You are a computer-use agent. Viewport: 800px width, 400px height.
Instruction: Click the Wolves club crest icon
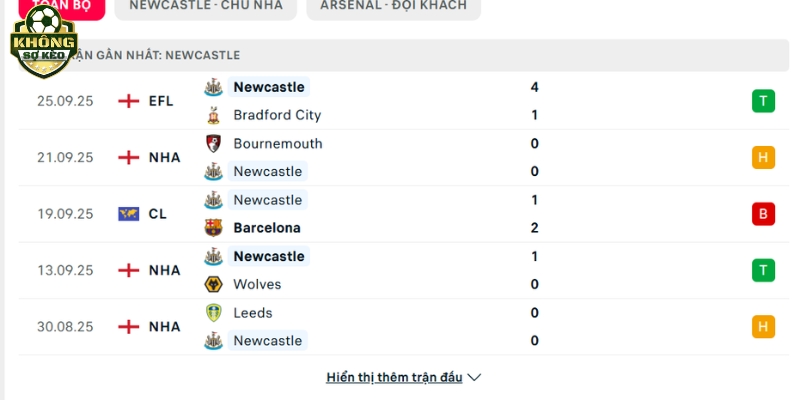(213, 284)
